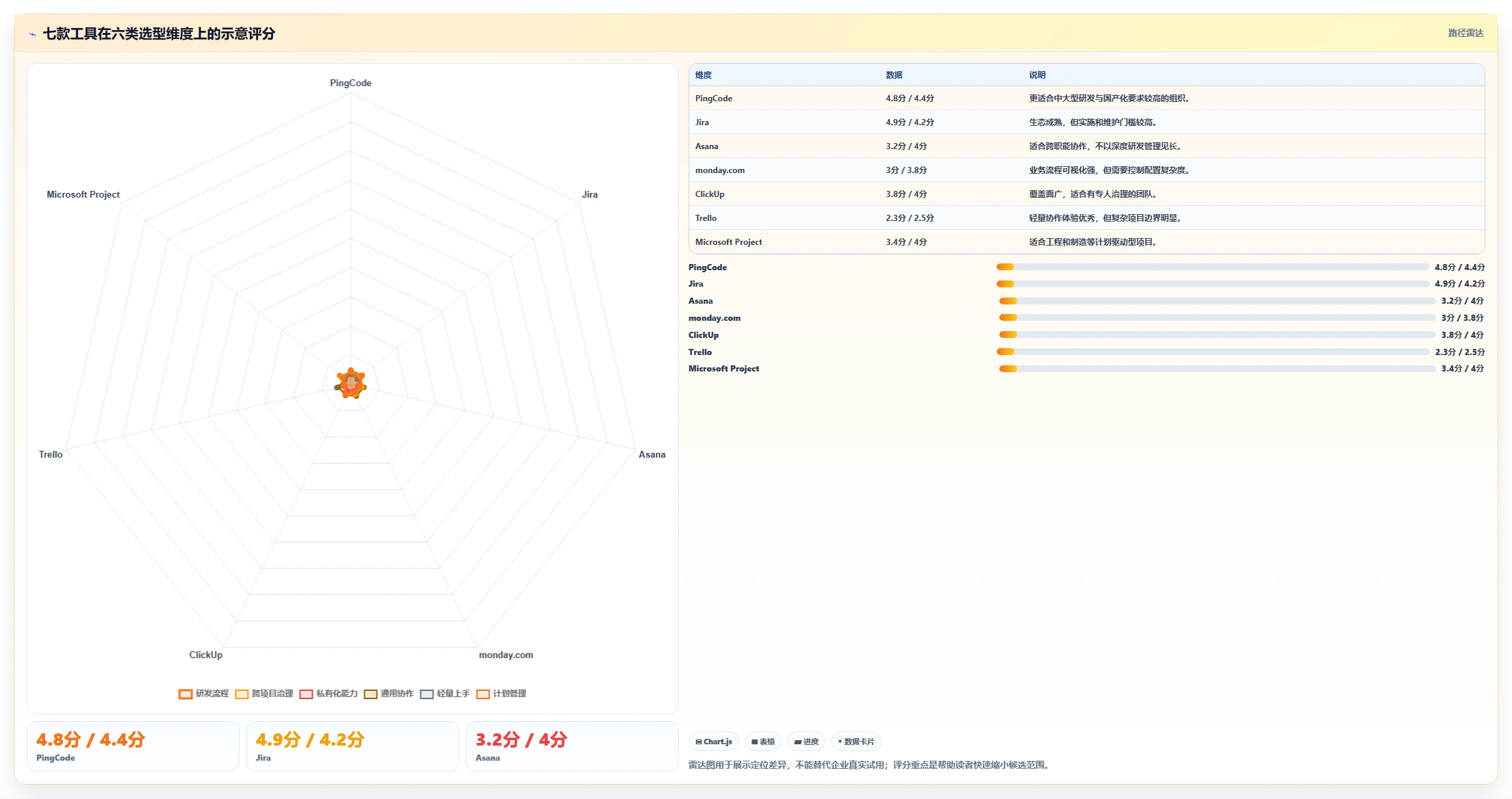Open the Asana 3.2分 / 4分 score card
The height and width of the screenshot is (799, 1512).
coord(572,746)
